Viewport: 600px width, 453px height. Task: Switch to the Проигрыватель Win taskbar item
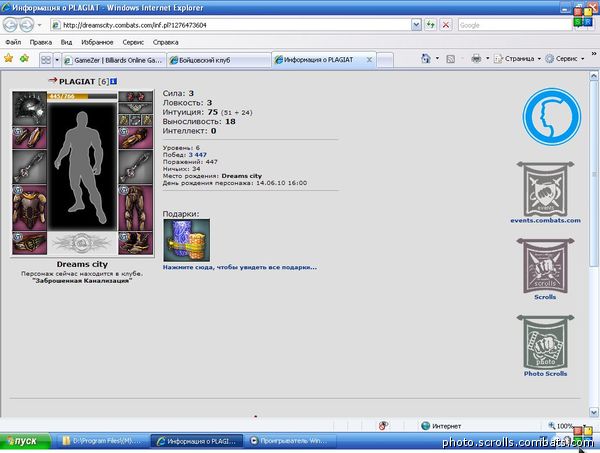291,441
